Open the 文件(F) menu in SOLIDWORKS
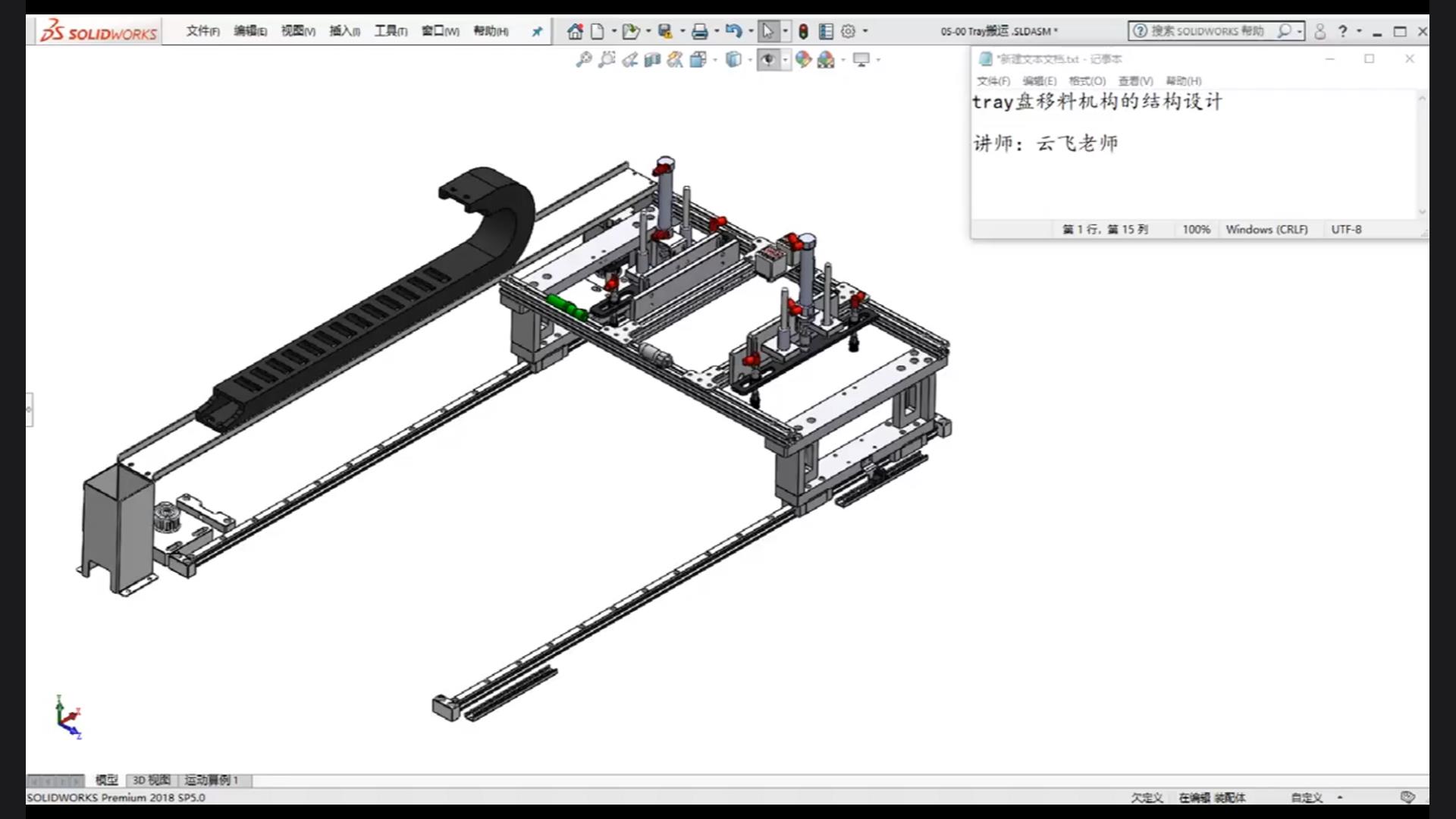Screen dimensions: 1456x819 (202, 31)
